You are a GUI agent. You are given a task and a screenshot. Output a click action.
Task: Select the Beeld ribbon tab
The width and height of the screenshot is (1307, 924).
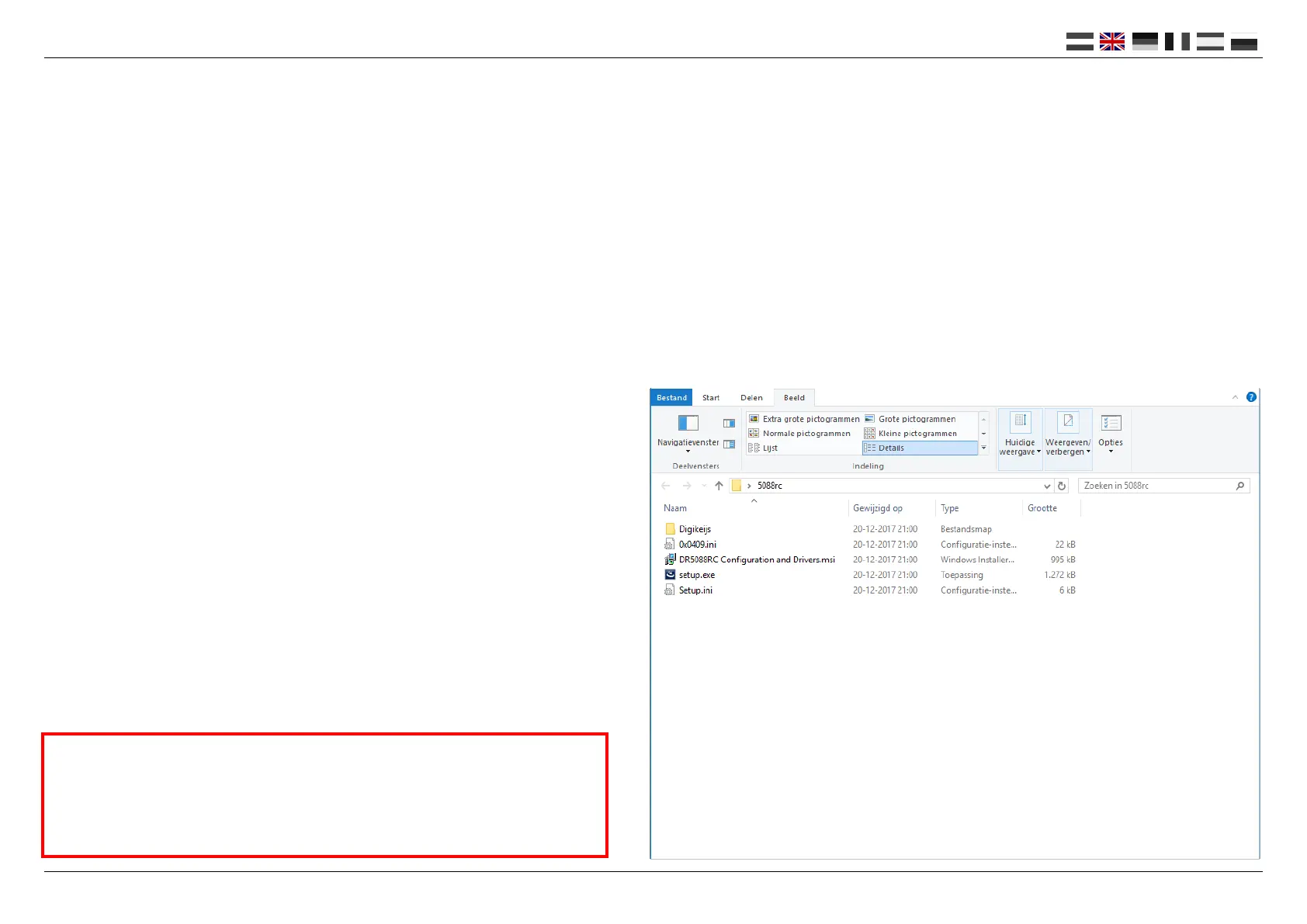click(794, 397)
